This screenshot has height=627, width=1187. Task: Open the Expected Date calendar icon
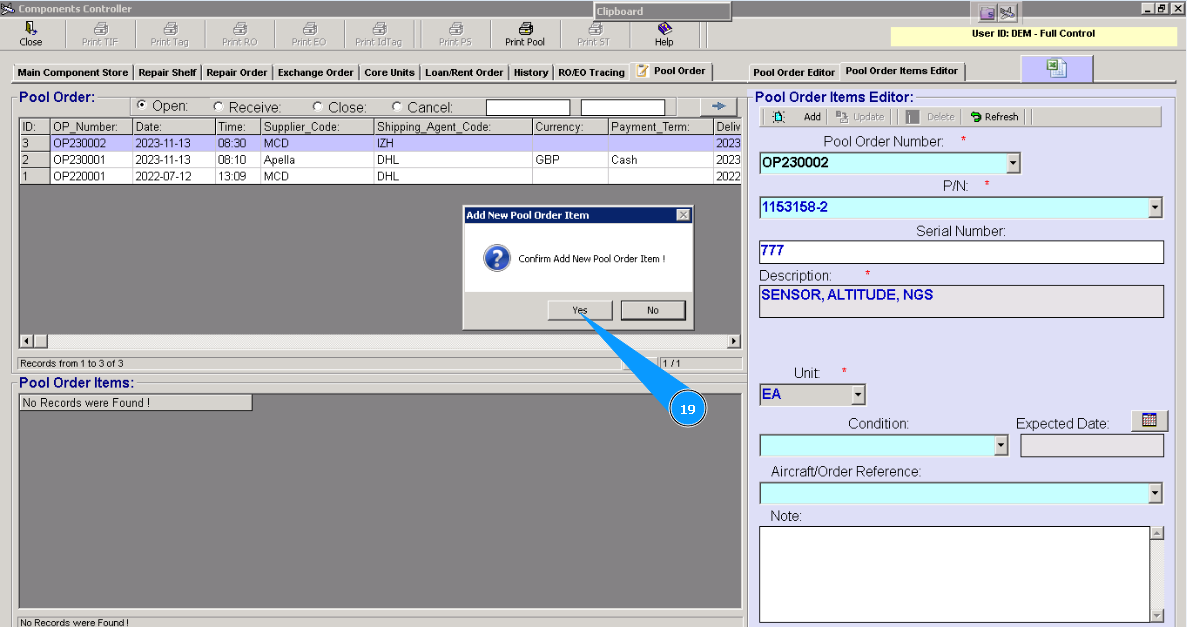tap(1149, 420)
